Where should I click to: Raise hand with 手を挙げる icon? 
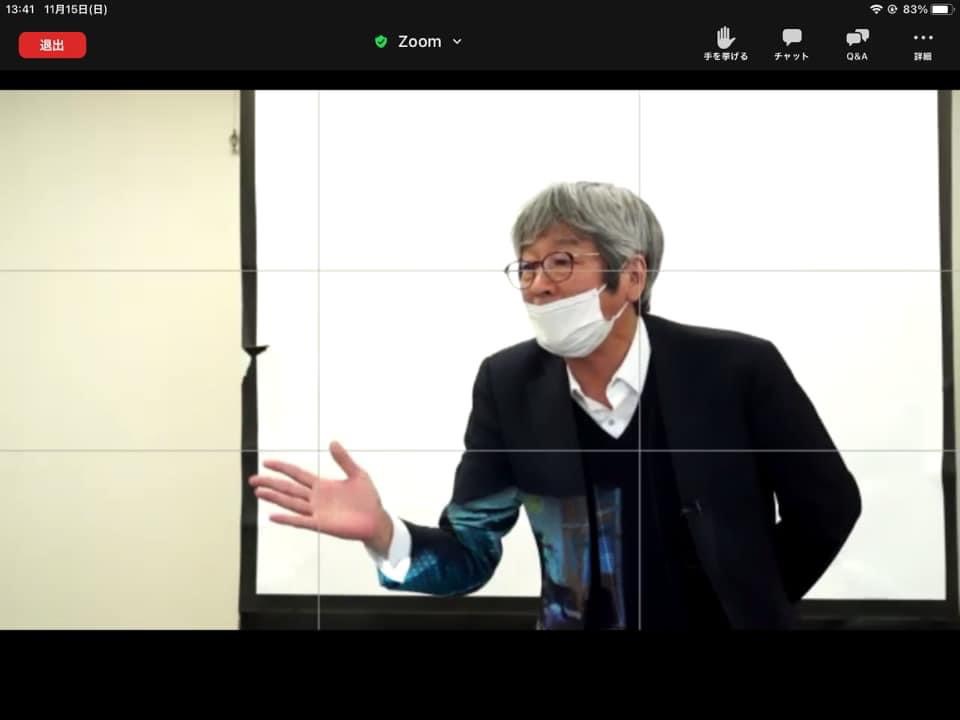click(x=726, y=44)
